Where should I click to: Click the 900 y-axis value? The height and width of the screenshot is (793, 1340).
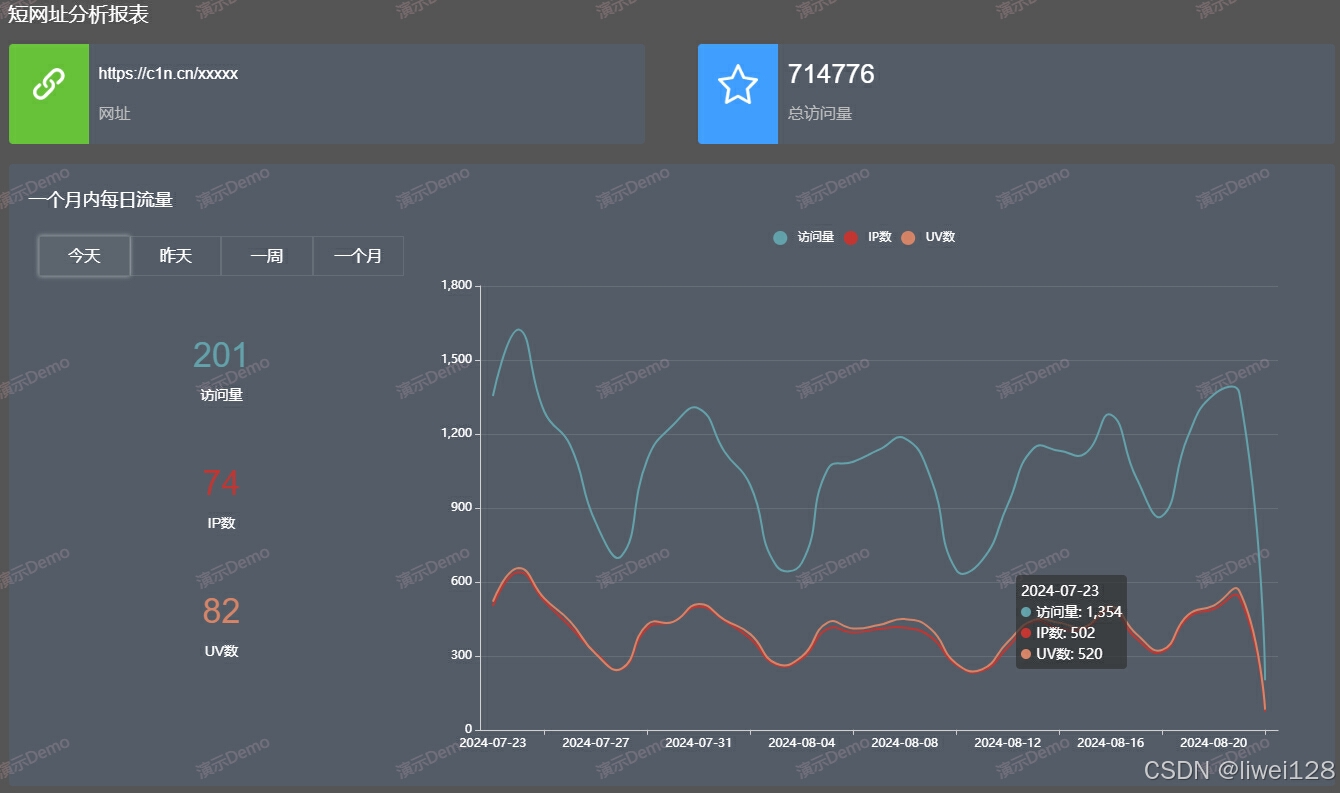tap(462, 508)
